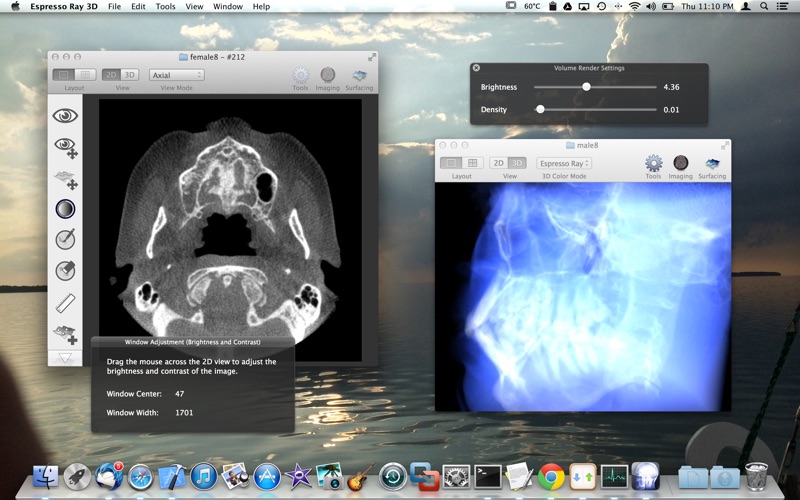Viewport: 800px width, 500px height.
Task: Launch Google Chrome from the Dock
Action: (x=551, y=477)
